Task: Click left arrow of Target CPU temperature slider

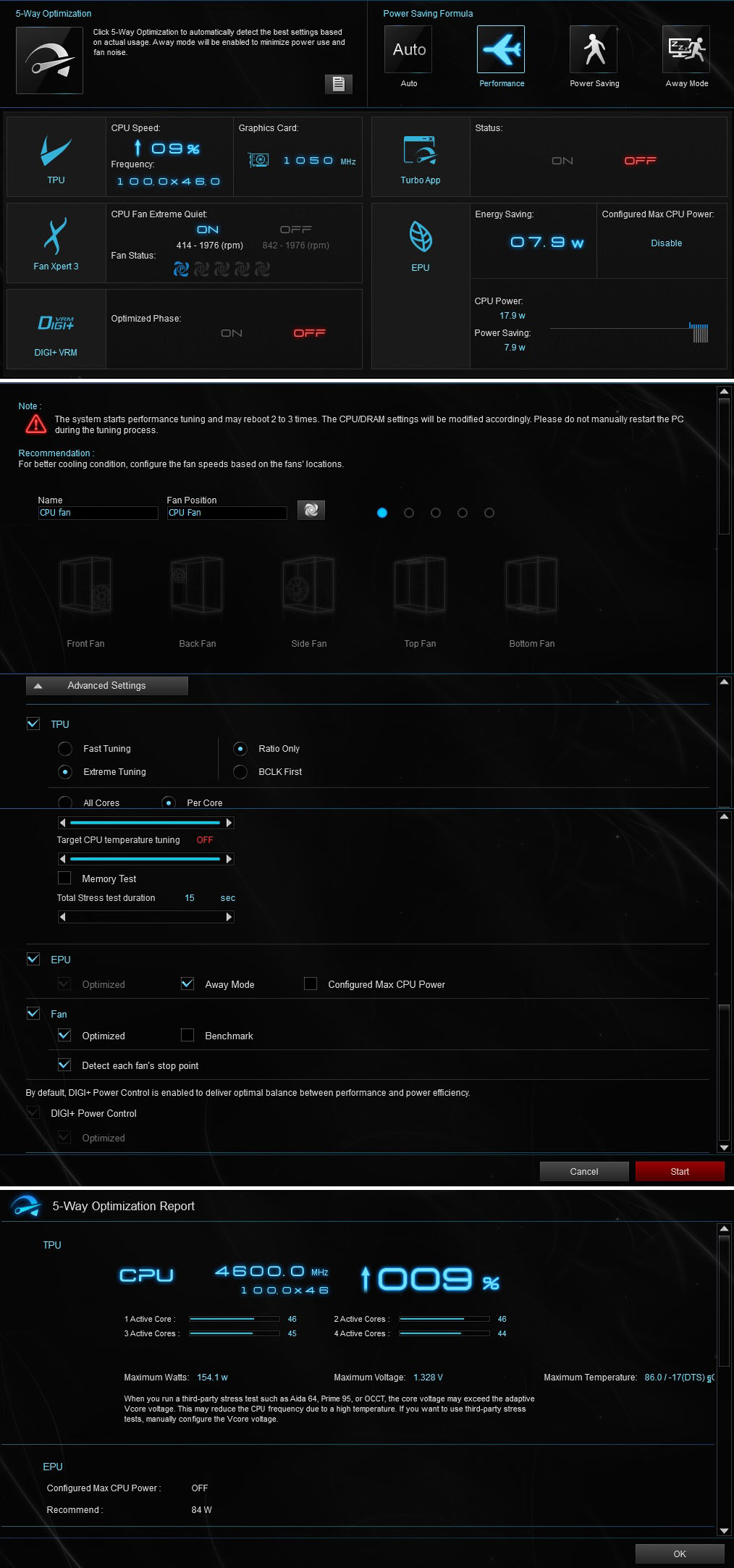Action: 62,859
